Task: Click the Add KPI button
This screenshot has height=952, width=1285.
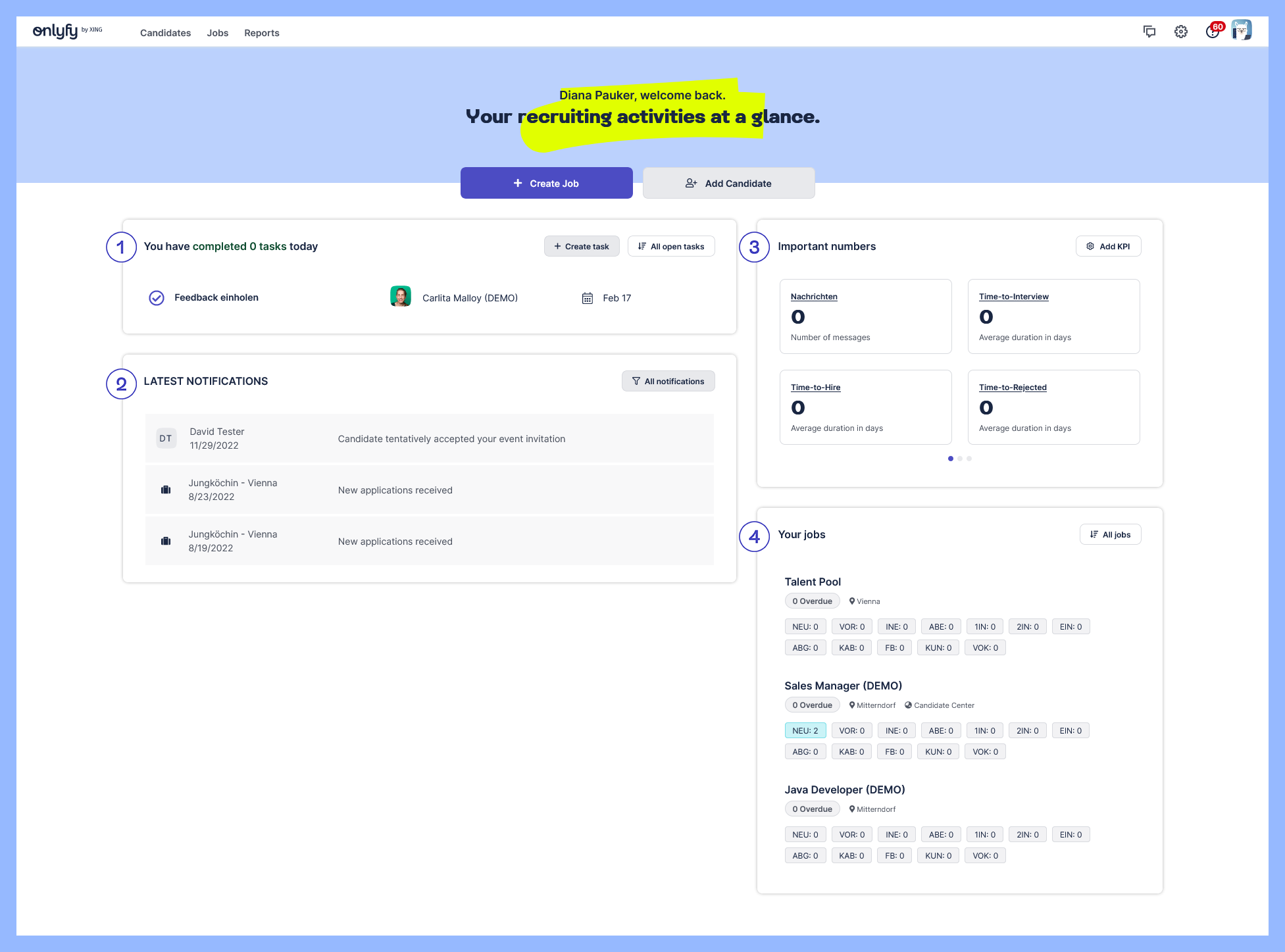Action: 1108,246
